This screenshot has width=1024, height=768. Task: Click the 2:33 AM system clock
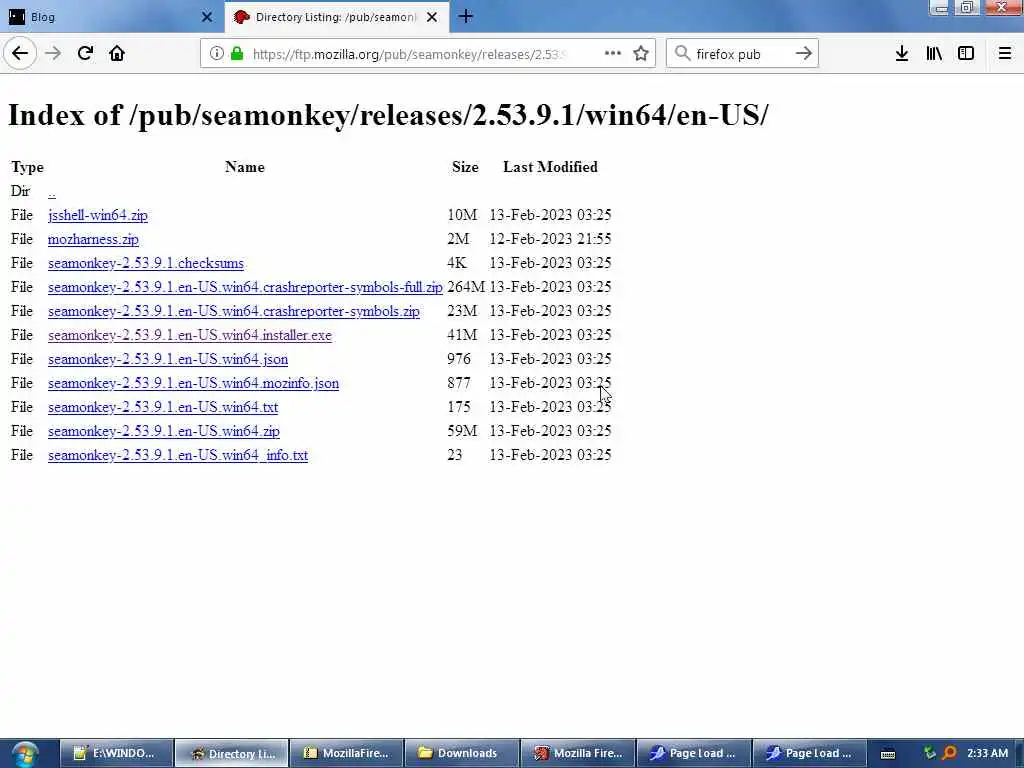coord(987,753)
